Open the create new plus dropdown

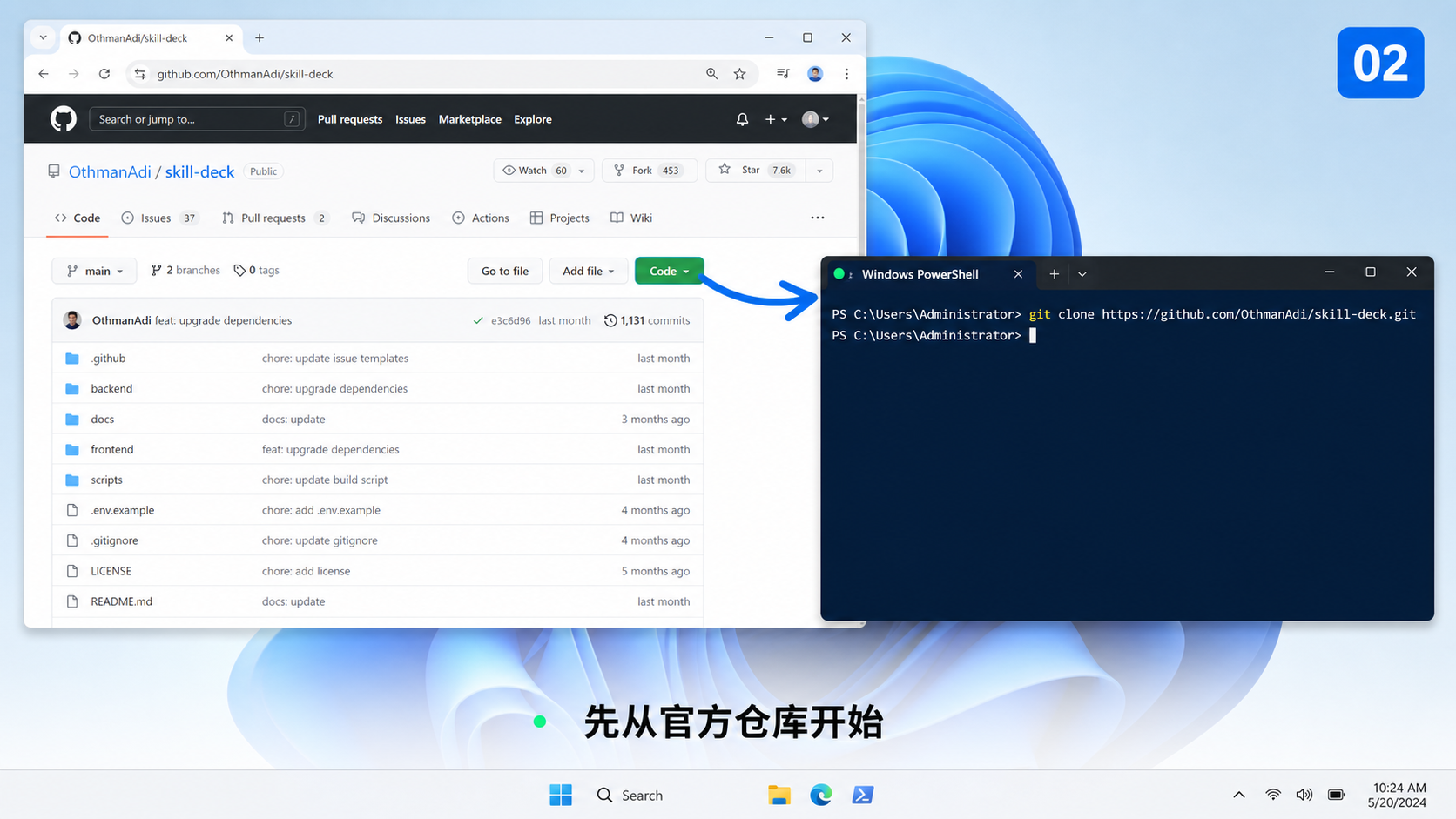coord(776,119)
